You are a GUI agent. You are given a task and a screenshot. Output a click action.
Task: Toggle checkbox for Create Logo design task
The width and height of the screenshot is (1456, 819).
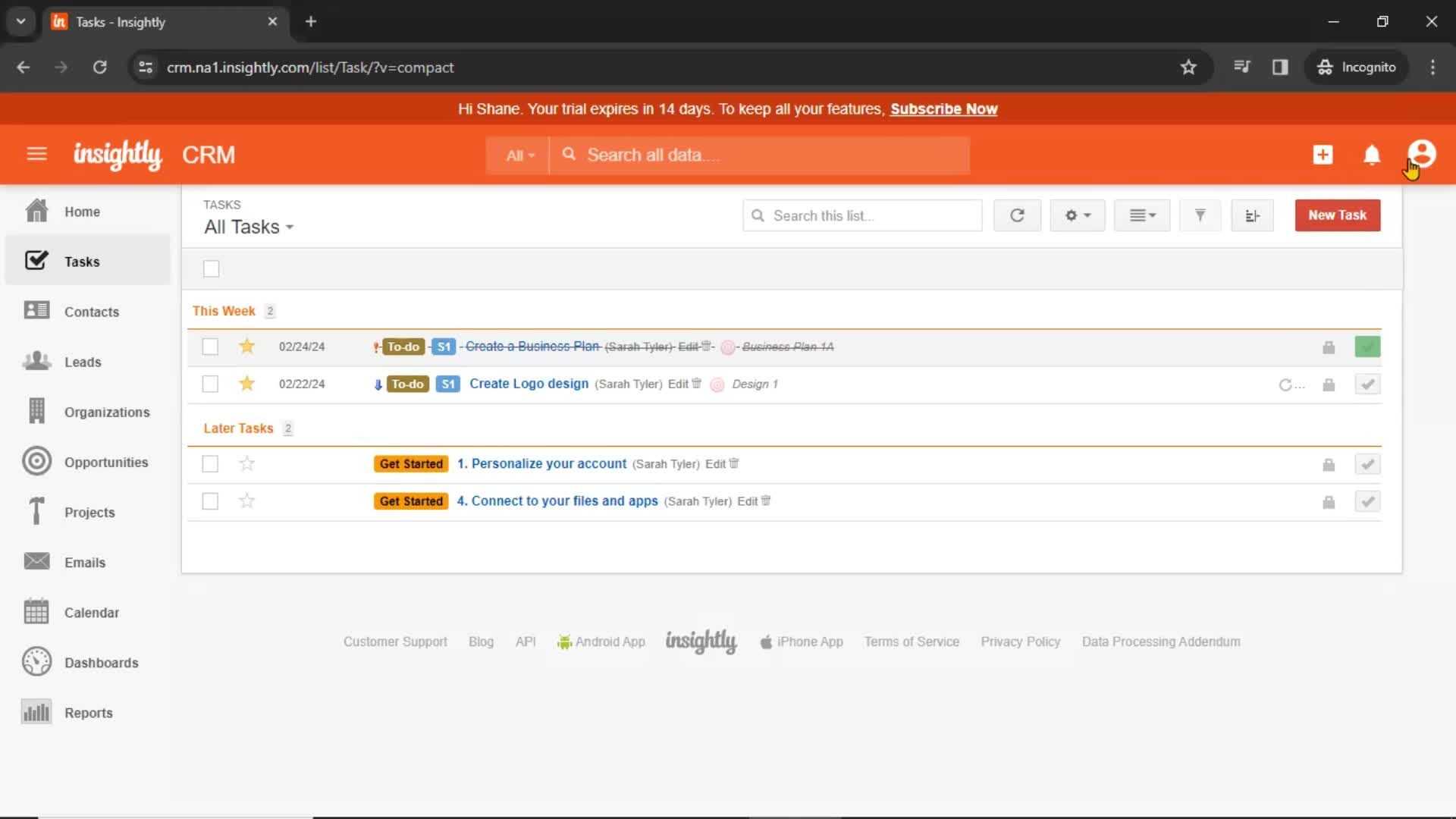click(210, 384)
